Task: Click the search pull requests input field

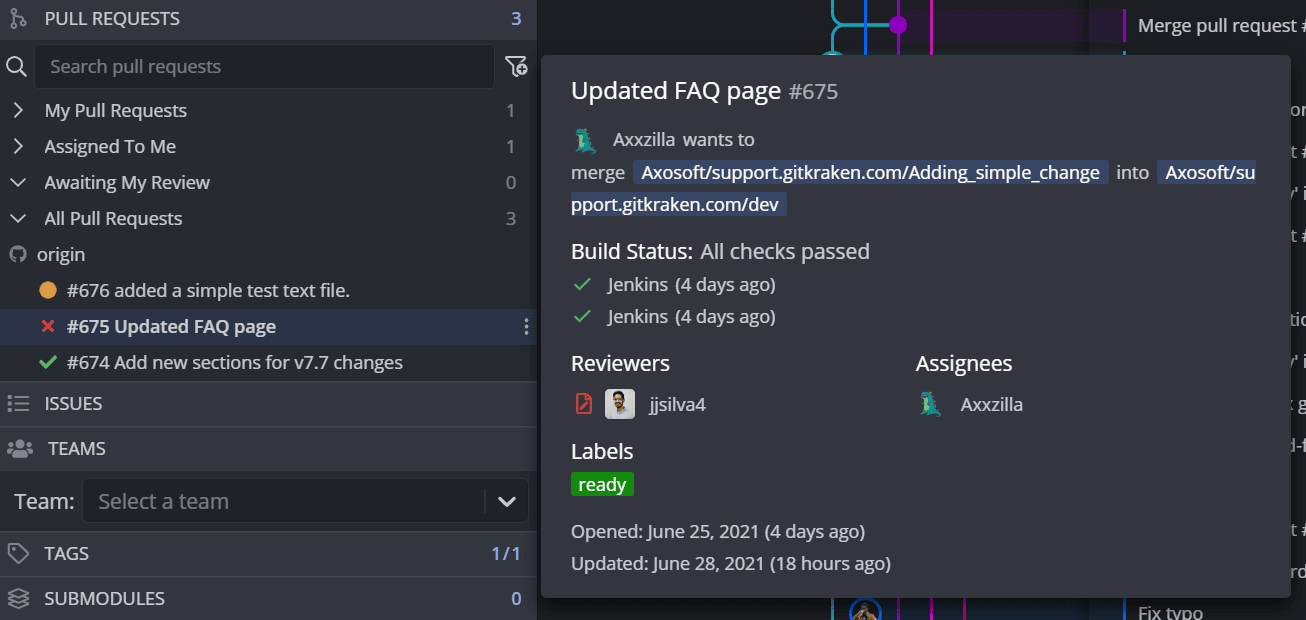Action: pos(263,66)
